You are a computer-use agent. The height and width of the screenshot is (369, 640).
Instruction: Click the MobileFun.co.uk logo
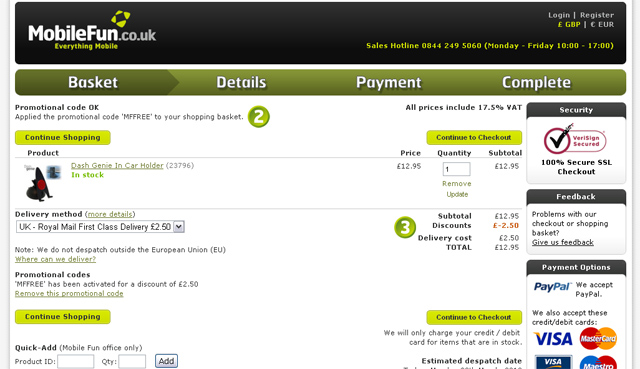[92, 30]
